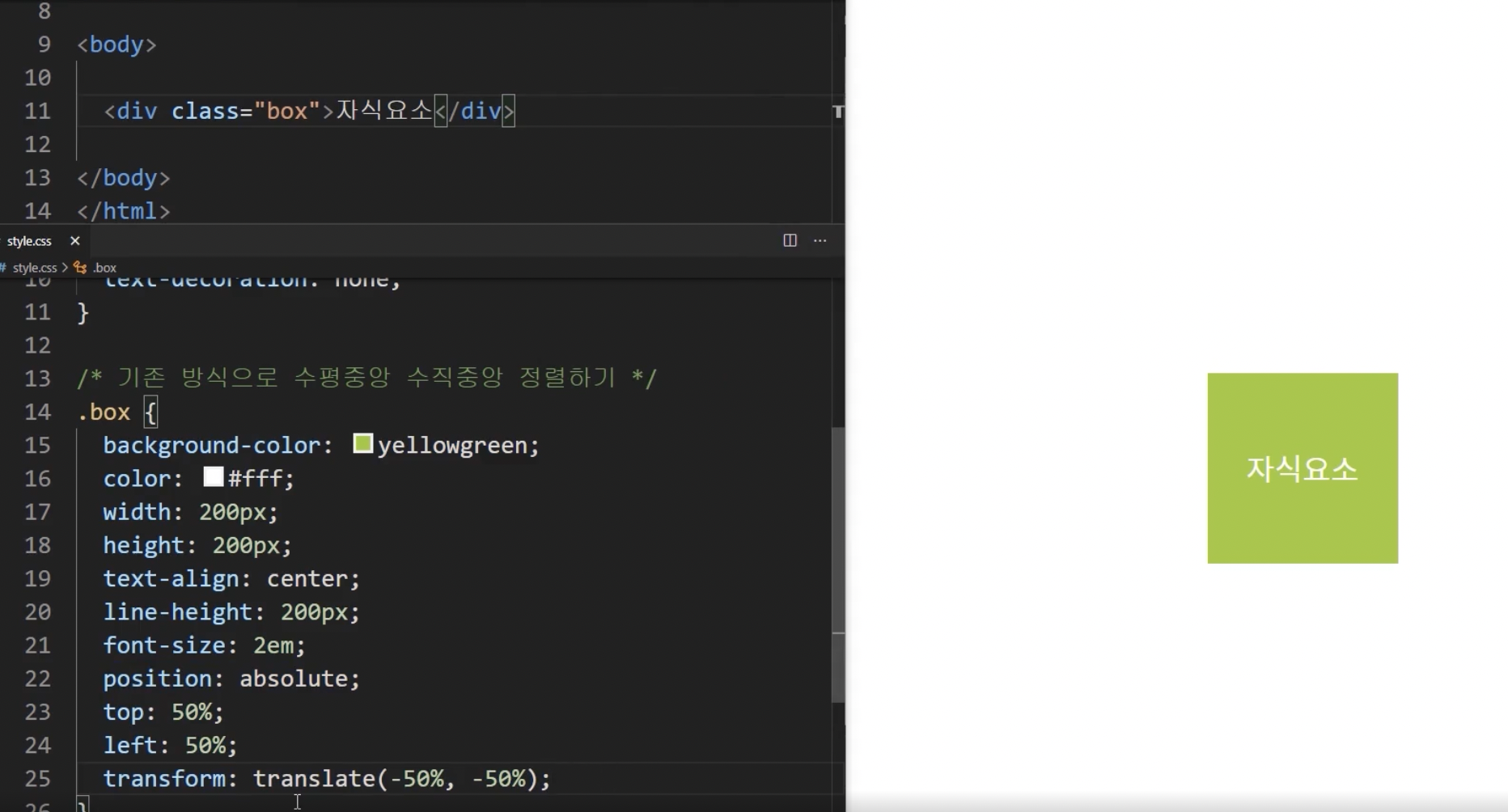Click line number 9 in HTML gutter
The height and width of the screenshot is (812, 1508).
pos(44,44)
